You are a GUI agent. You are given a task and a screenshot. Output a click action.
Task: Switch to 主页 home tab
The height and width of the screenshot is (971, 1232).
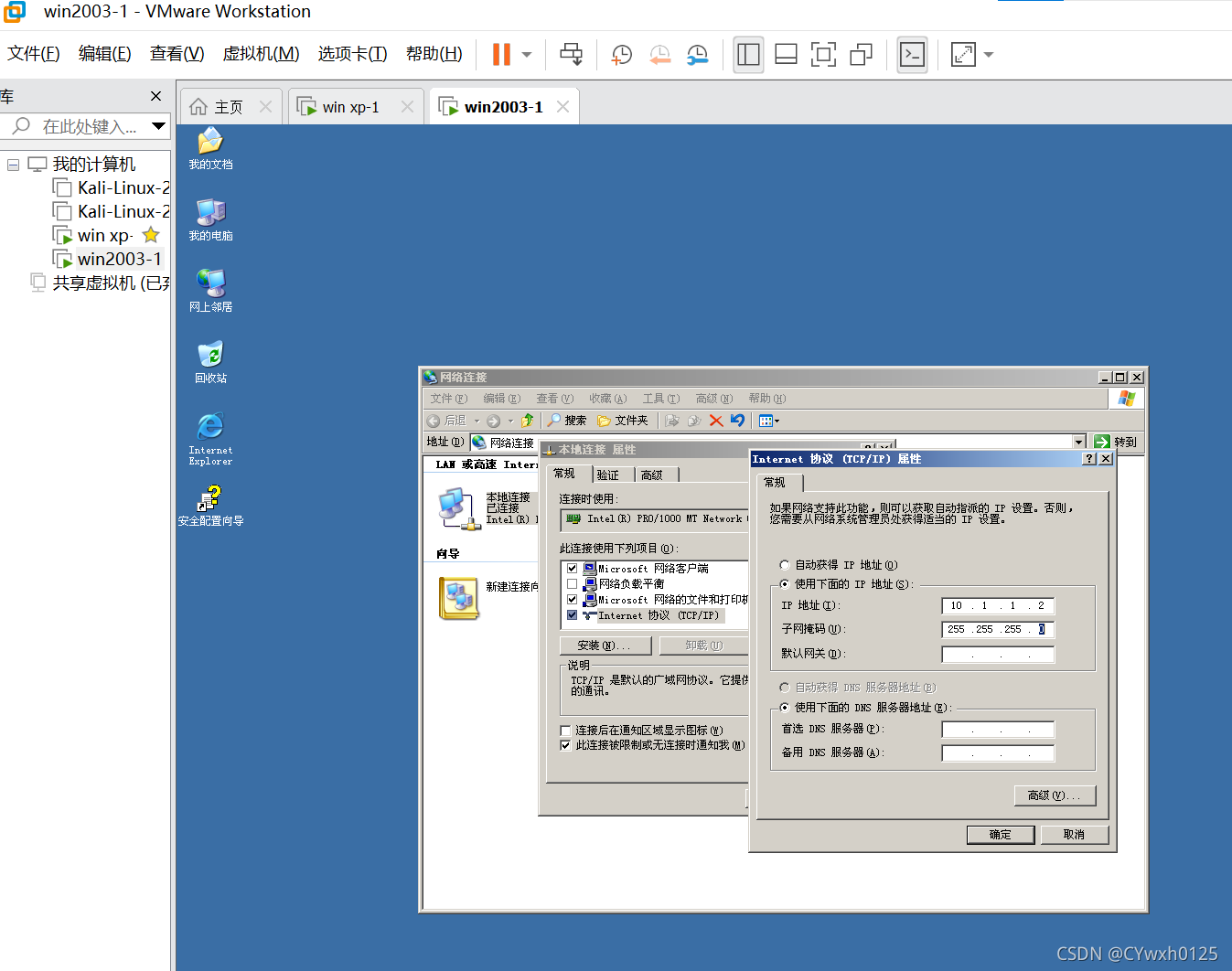point(229,107)
